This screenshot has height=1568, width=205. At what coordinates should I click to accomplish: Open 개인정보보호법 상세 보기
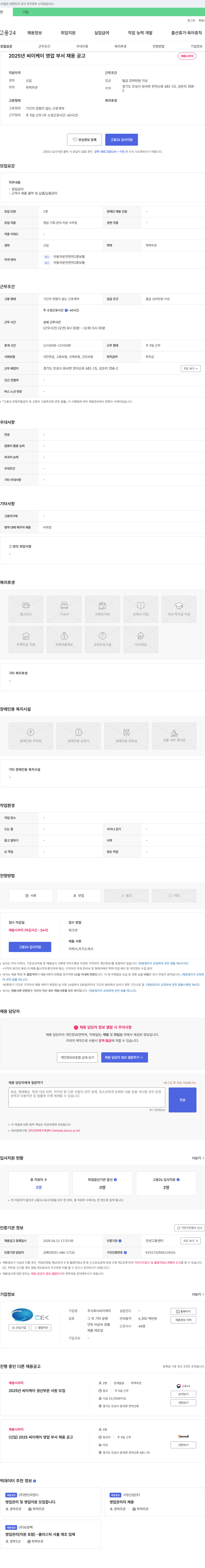point(78,1057)
